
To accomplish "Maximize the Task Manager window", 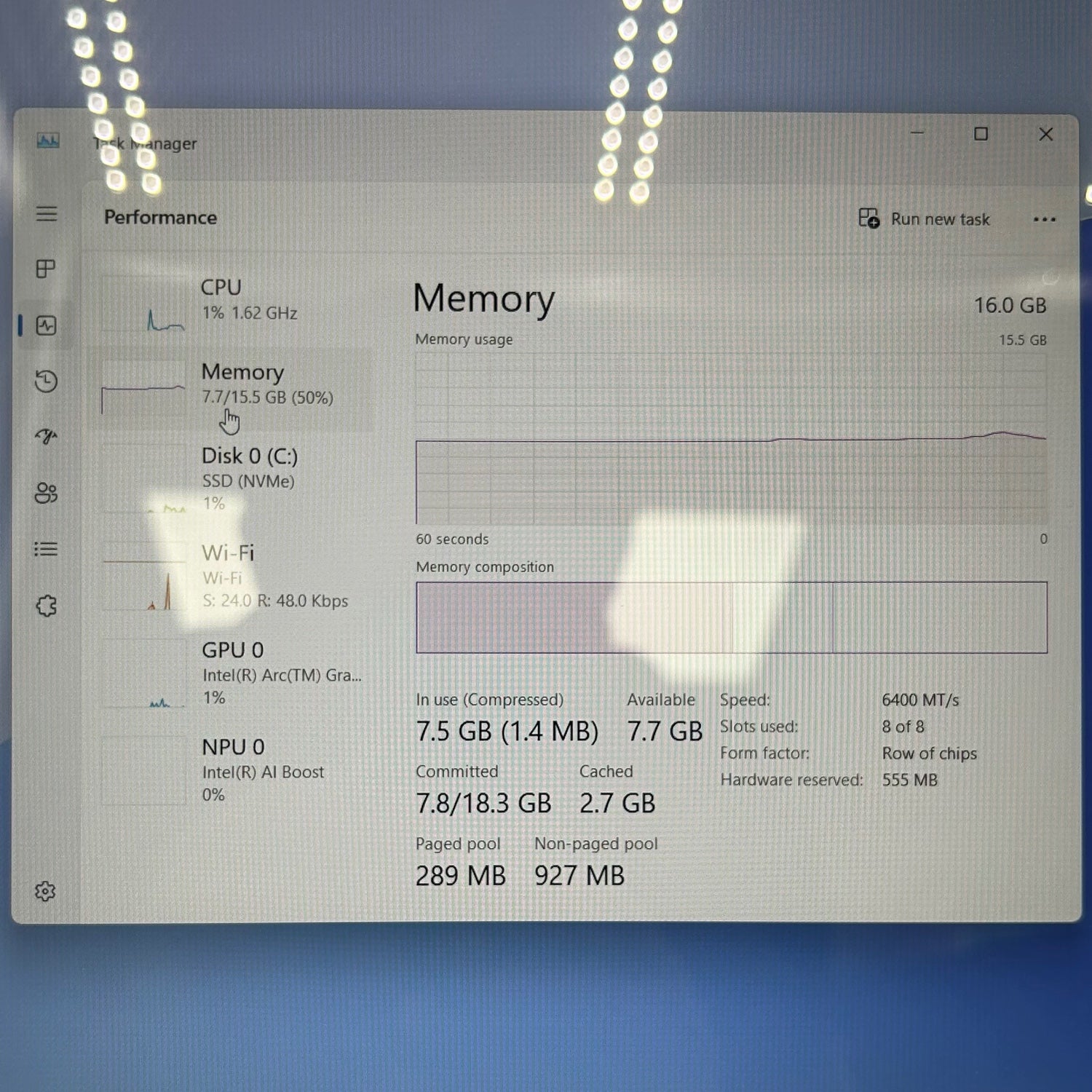I will [x=981, y=134].
